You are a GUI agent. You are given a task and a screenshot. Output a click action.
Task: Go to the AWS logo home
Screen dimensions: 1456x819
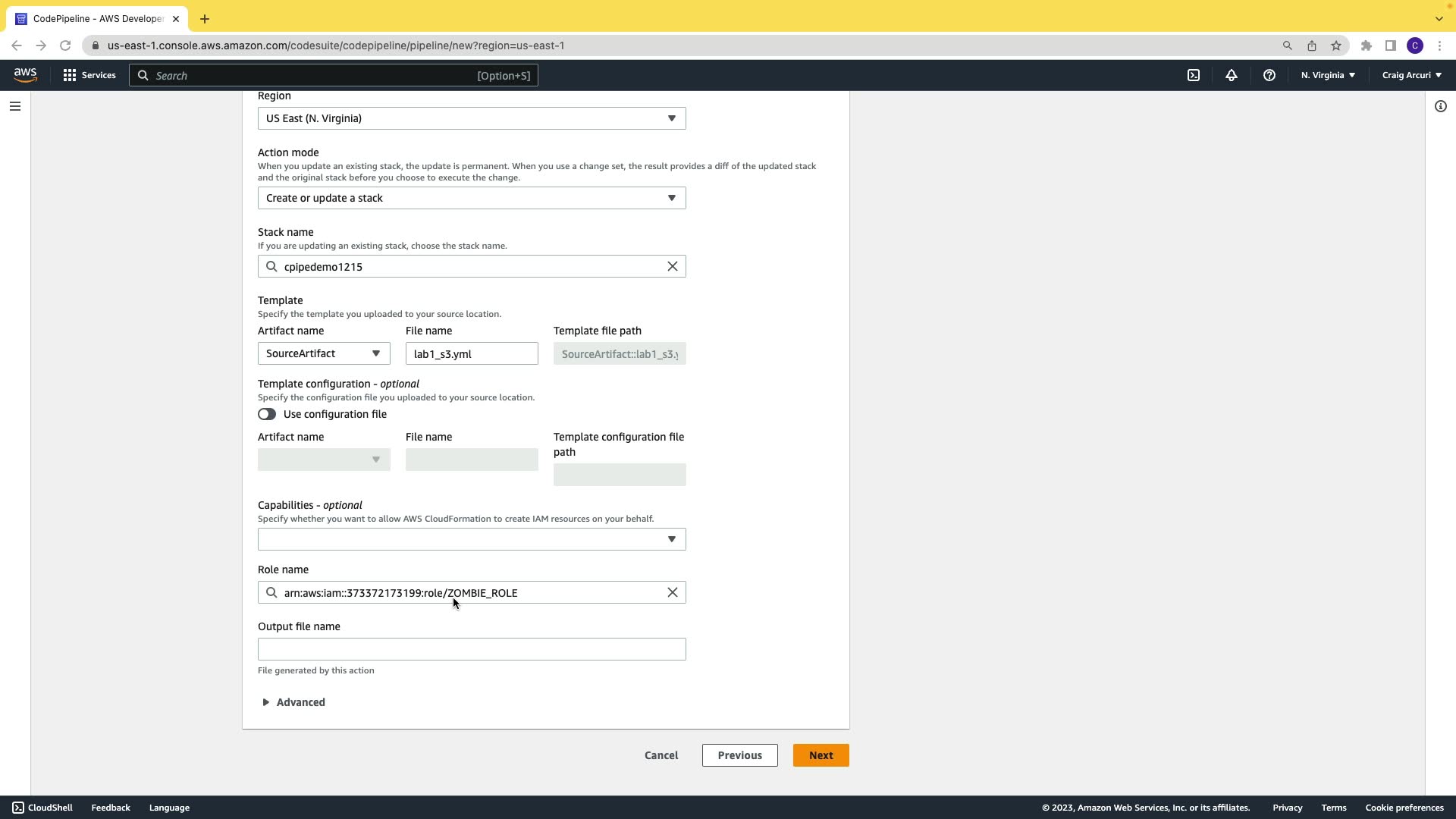(x=25, y=75)
